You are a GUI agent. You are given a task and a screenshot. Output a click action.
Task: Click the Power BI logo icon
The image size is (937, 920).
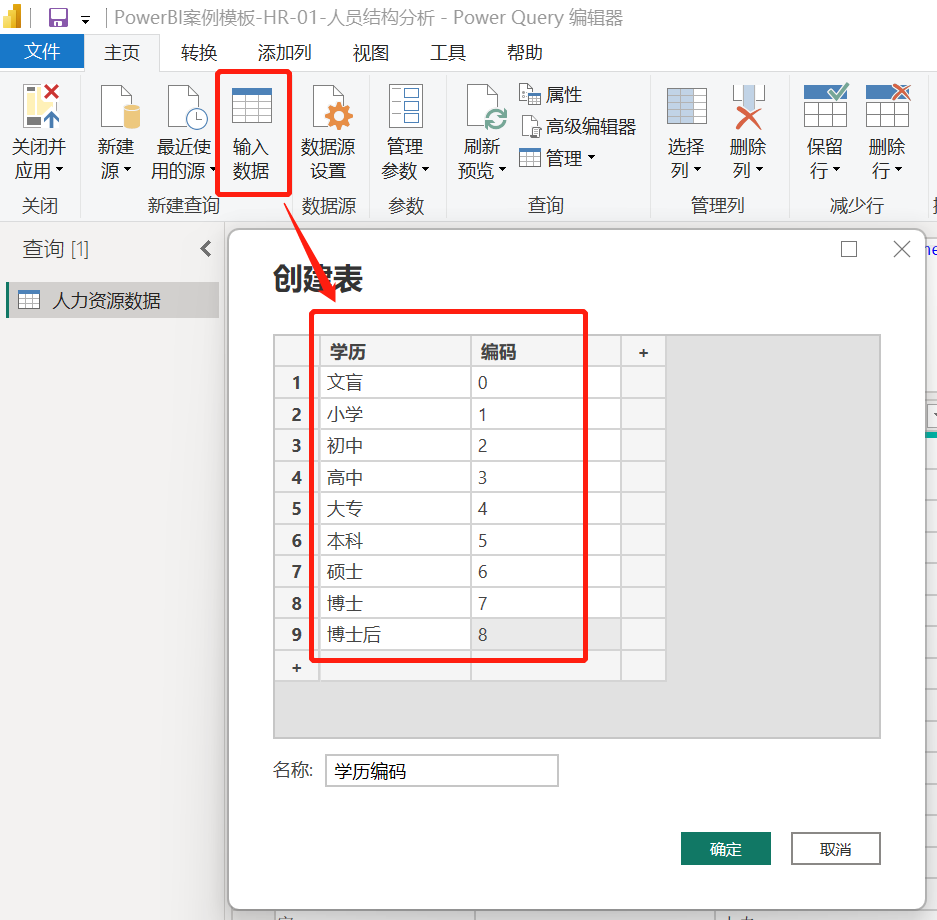click(13, 17)
